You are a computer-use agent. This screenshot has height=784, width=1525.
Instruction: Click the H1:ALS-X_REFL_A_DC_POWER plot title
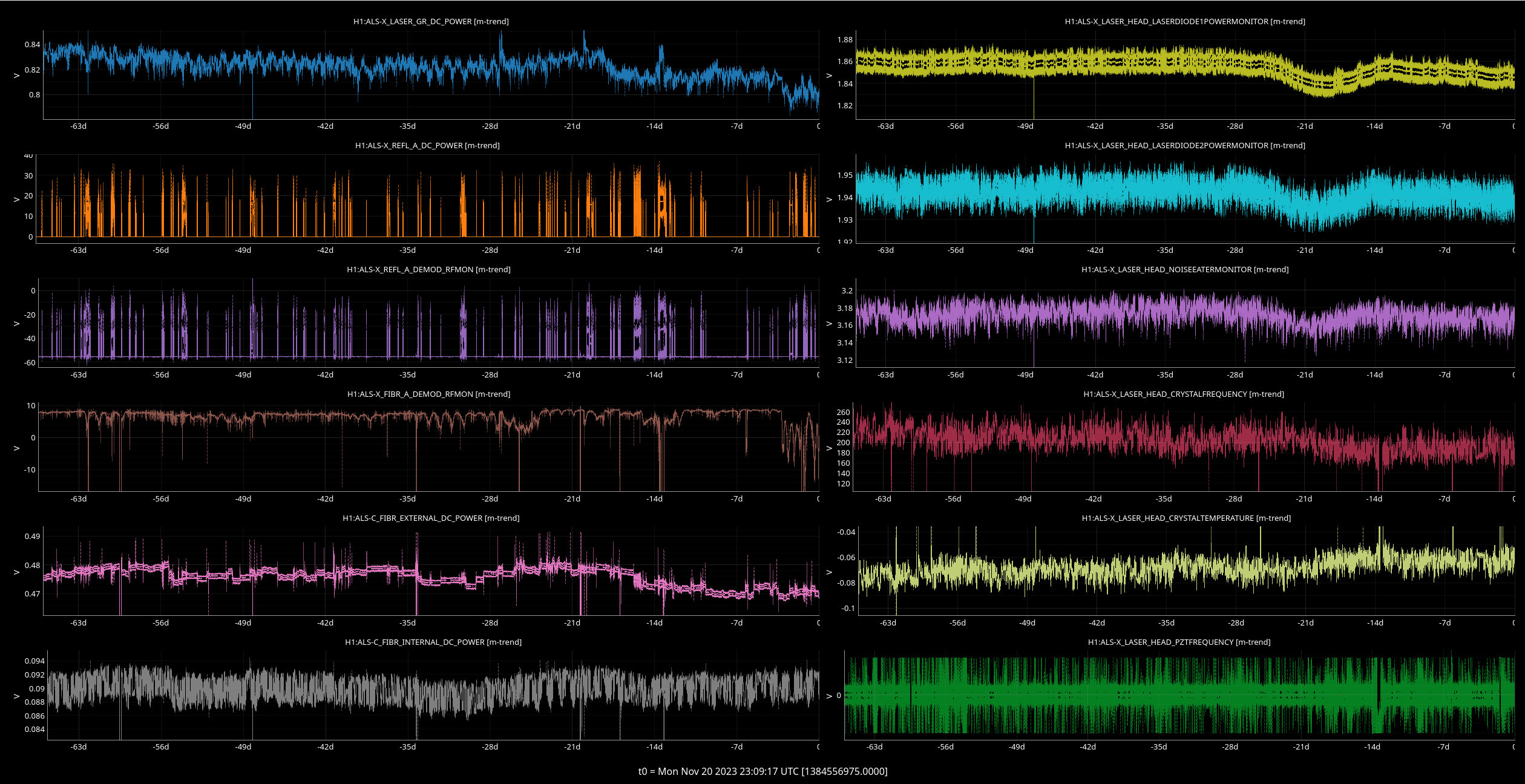point(427,145)
